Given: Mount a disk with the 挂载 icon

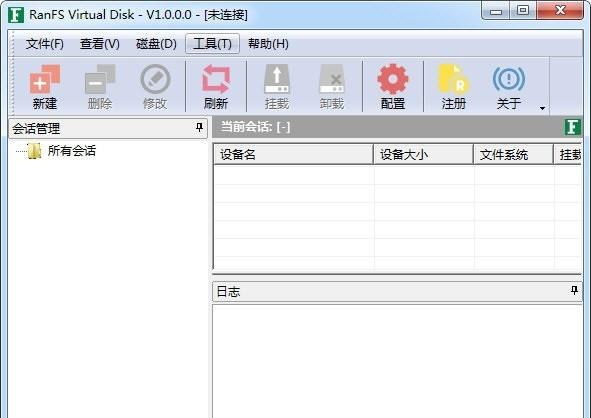Looking at the screenshot, I should click(277, 79).
